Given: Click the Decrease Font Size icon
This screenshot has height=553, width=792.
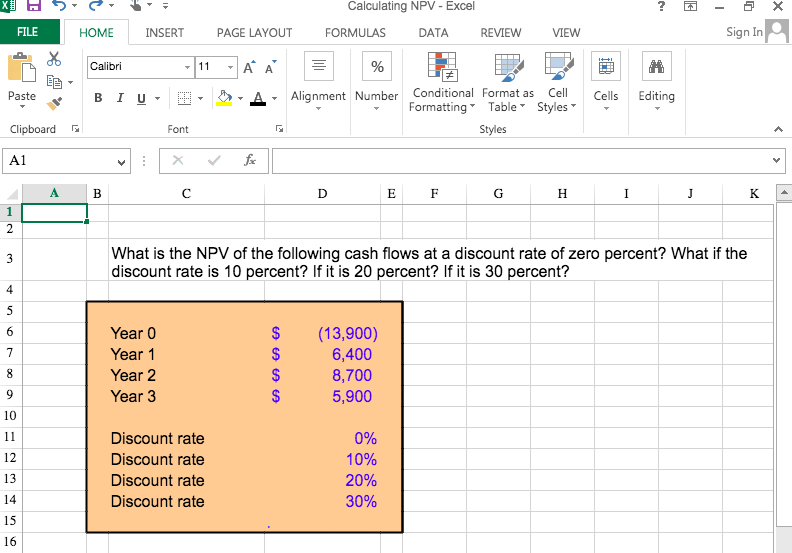Looking at the screenshot, I should click(271, 67).
